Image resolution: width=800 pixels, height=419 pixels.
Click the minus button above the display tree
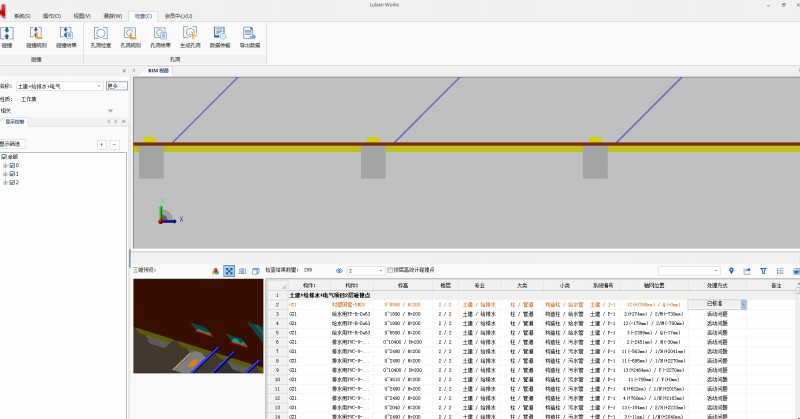point(115,144)
